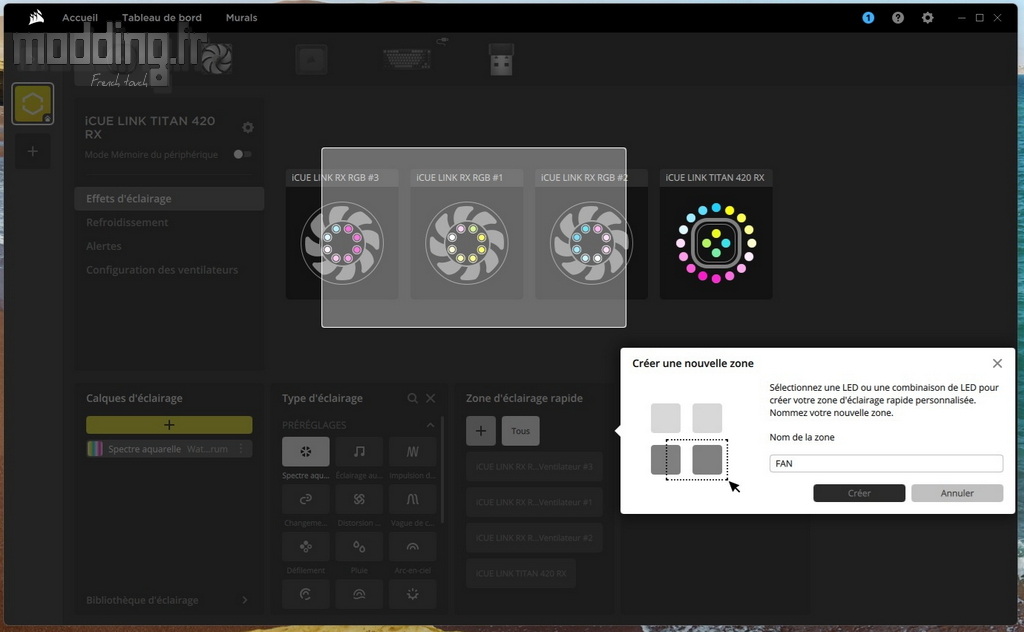This screenshot has height=632, width=1024.
Task: Open the Murals menu
Action: (242, 18)
